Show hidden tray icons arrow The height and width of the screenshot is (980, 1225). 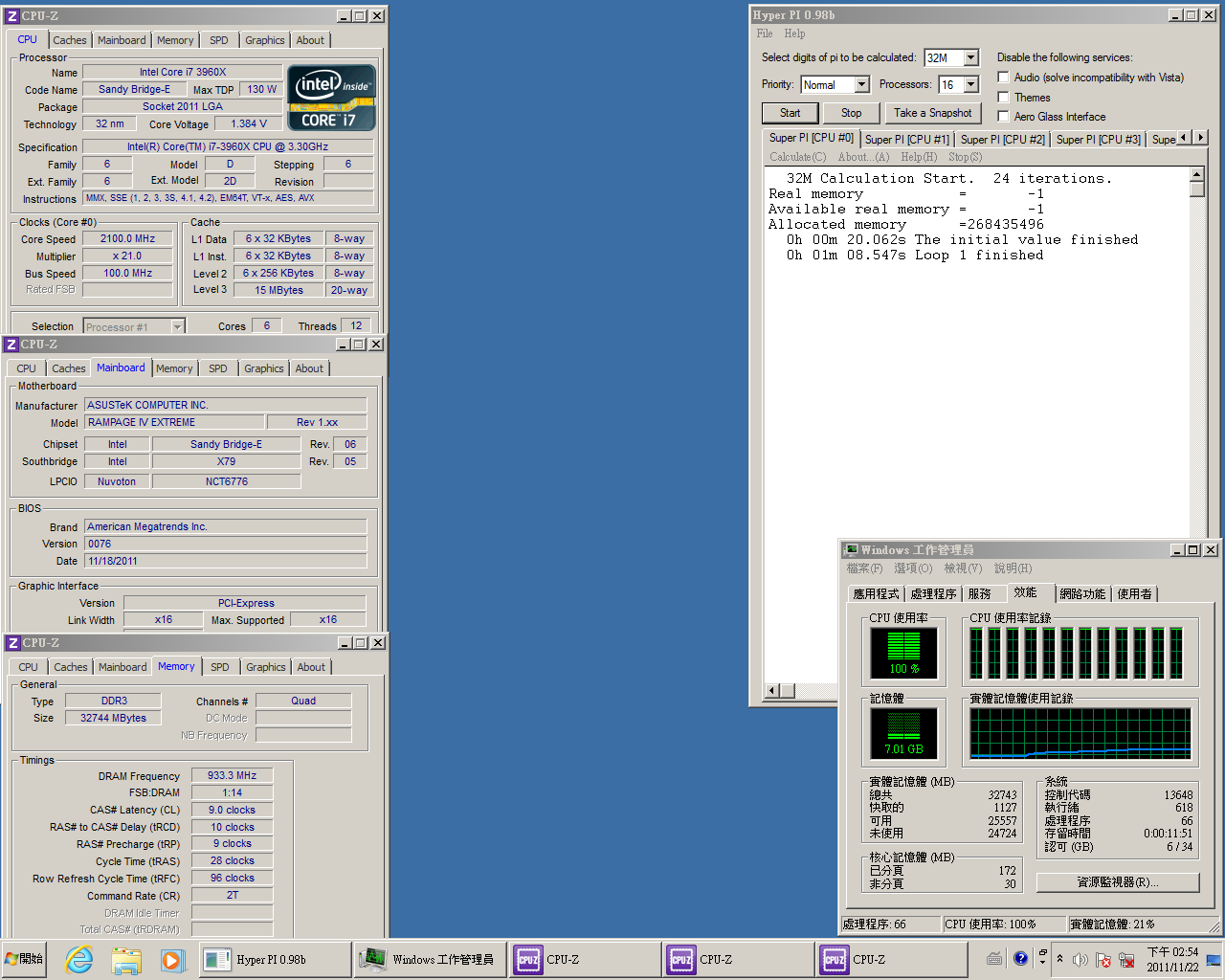coord(1059,958)
